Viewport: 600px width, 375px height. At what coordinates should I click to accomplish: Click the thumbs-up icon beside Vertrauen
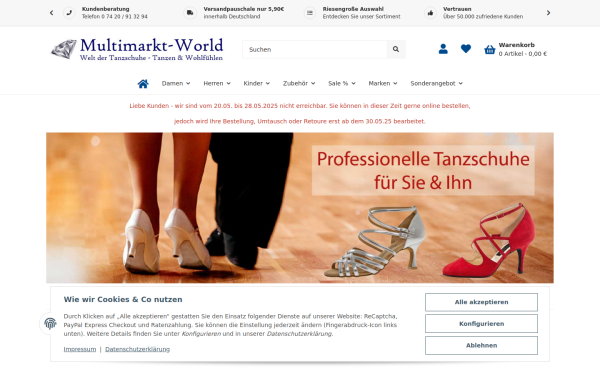click(x=430, y=13)
